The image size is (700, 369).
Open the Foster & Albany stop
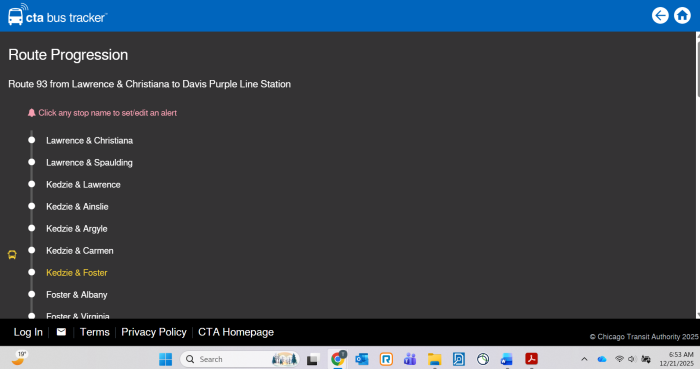point(77,294)
